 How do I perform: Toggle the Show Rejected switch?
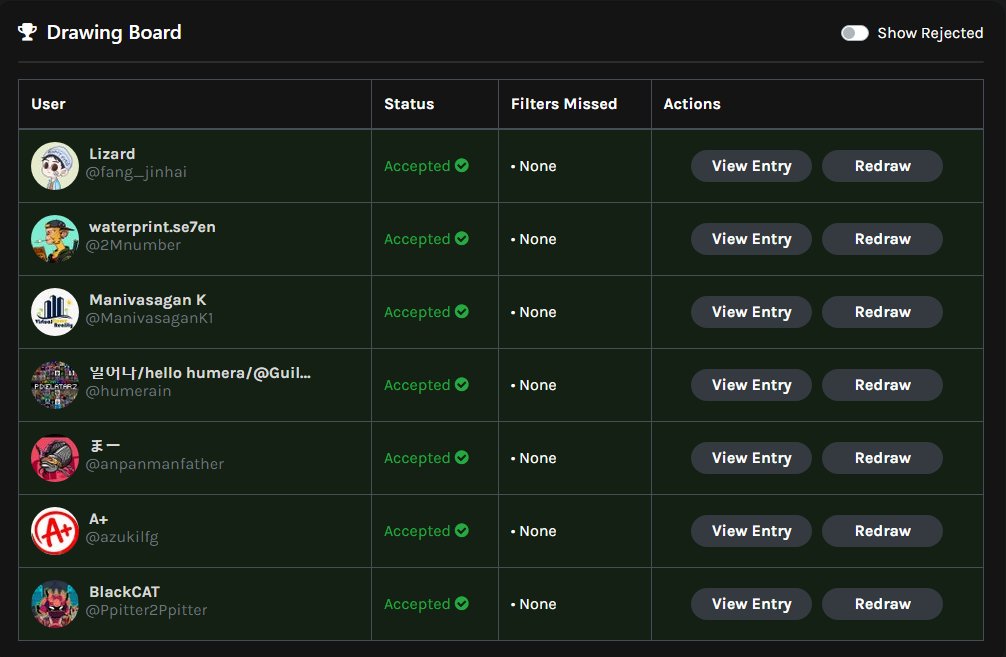[855, 33]
